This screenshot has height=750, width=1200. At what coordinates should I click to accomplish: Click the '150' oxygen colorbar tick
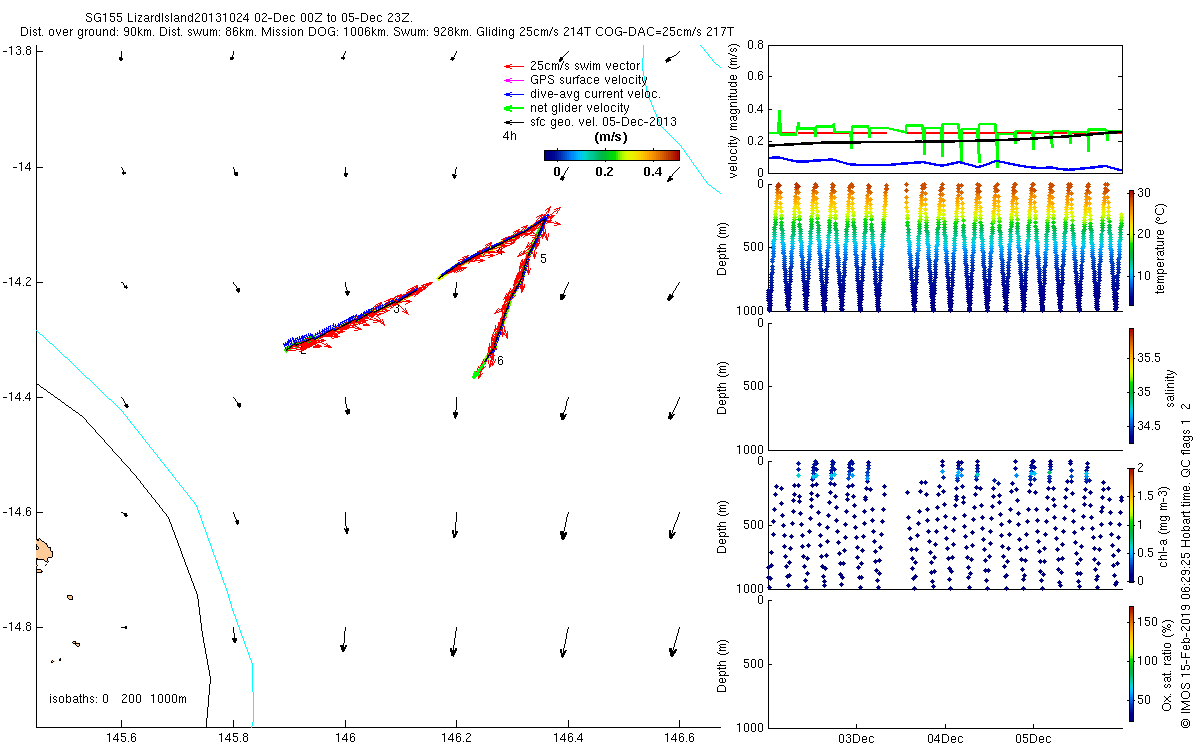(x=1149, y=621)
